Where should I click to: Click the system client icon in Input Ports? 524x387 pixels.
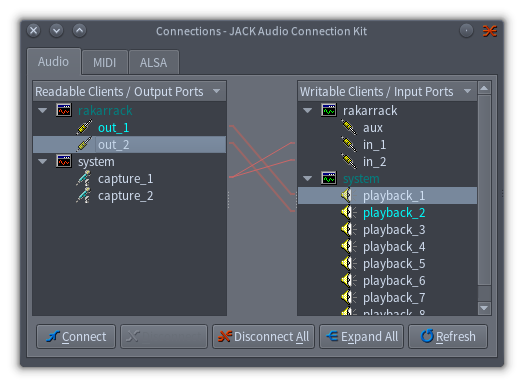pyautogui.click(x=329, y=178)
